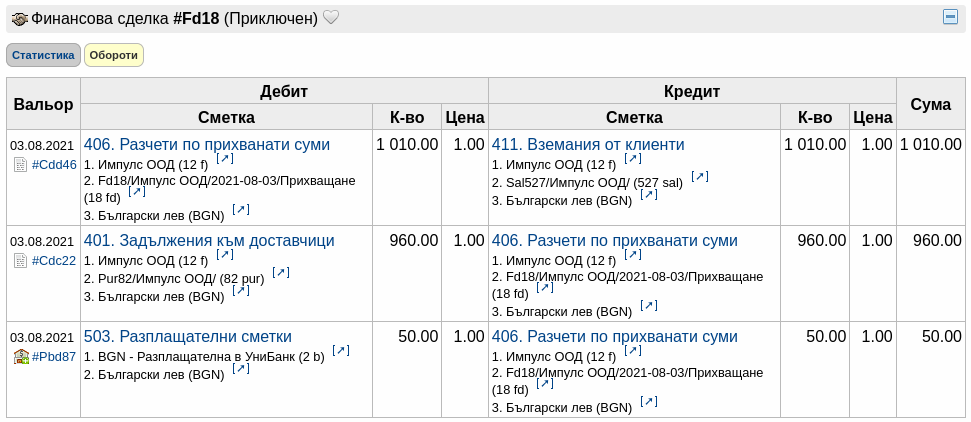Viewport: 971px width, 422px height.
Task: Click the heart favorite icon next to title
Action: [331, 19]
